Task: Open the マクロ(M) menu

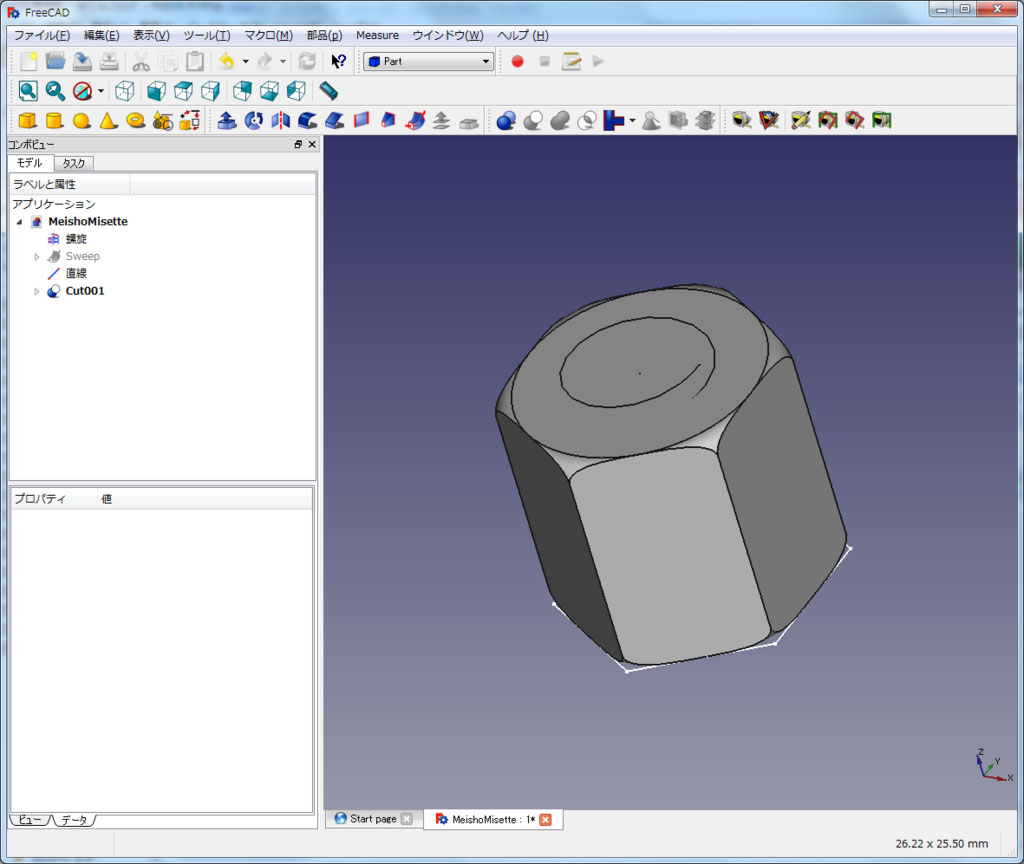Action: [x=268, y=35]
